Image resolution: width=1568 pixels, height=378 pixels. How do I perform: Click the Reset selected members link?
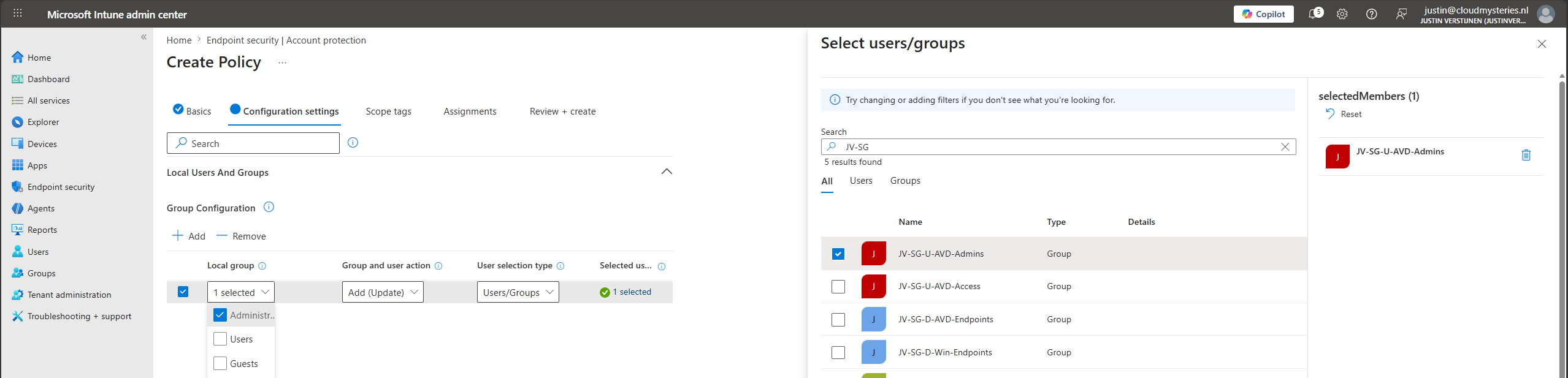(1344, 114)
